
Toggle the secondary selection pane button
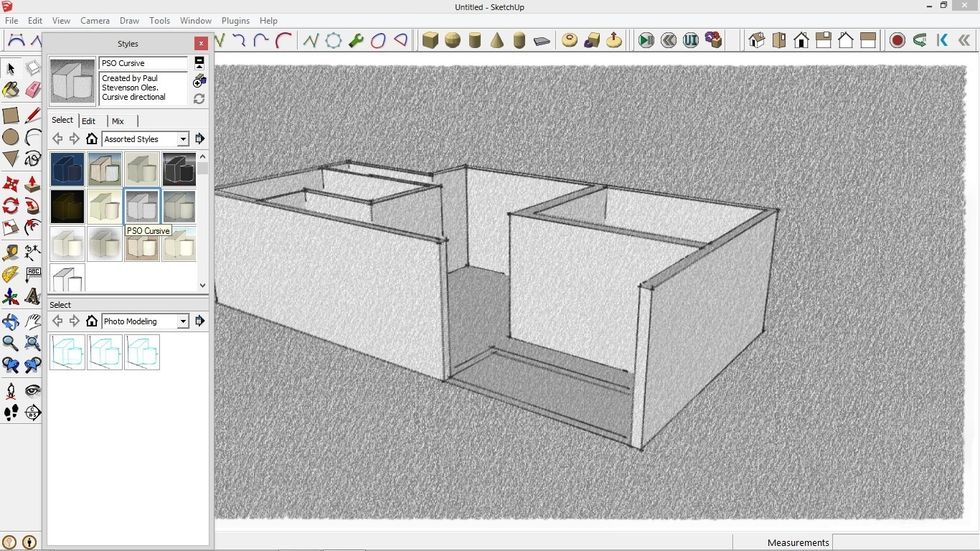tap(199, 62)
